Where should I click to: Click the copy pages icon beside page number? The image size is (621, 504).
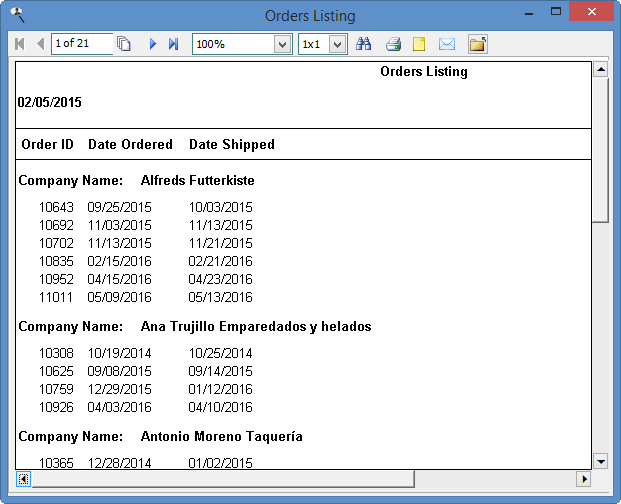coord(124,44)
